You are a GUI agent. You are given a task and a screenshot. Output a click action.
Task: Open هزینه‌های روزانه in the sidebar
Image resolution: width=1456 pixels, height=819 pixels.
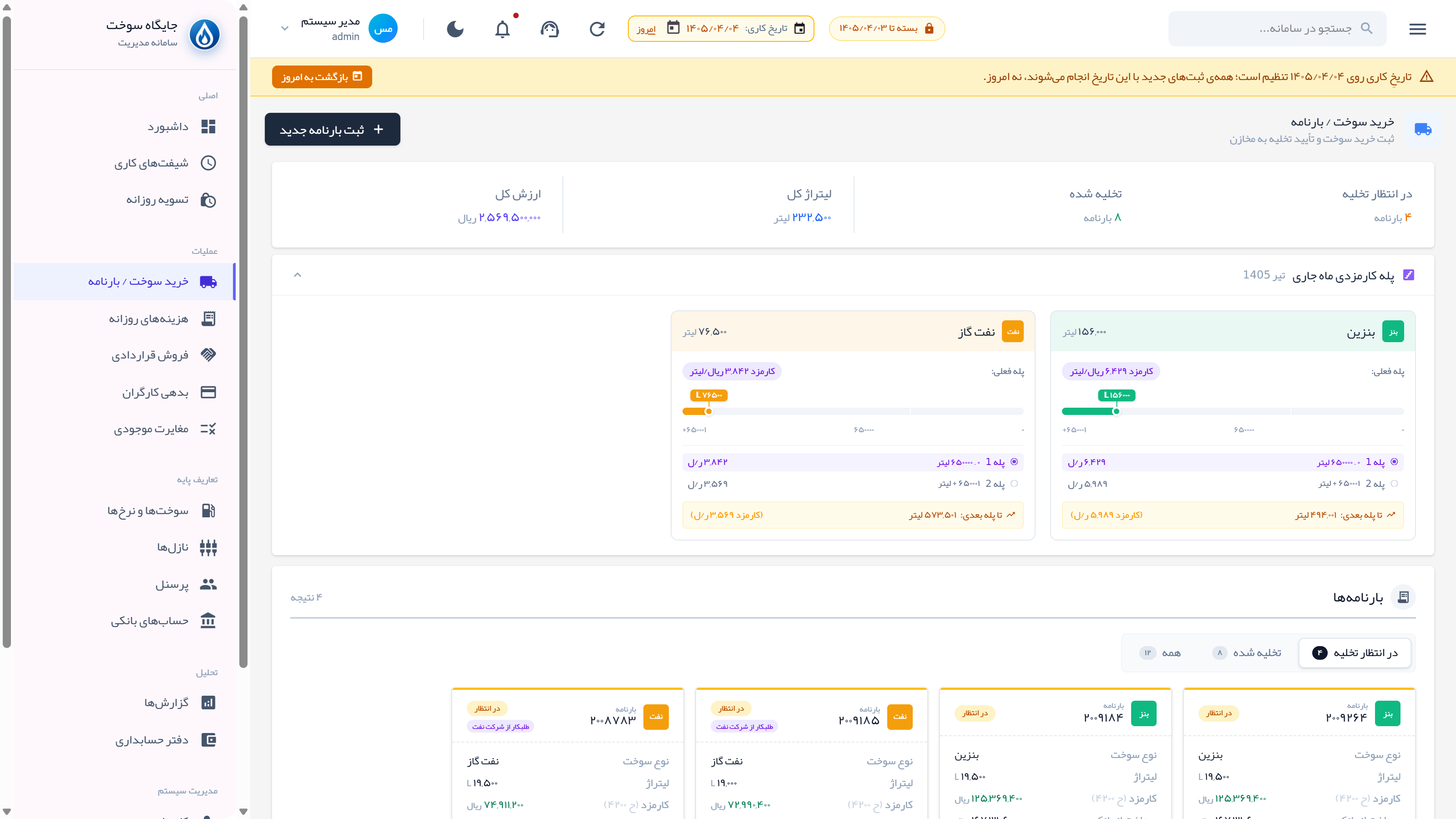(124, 319)
